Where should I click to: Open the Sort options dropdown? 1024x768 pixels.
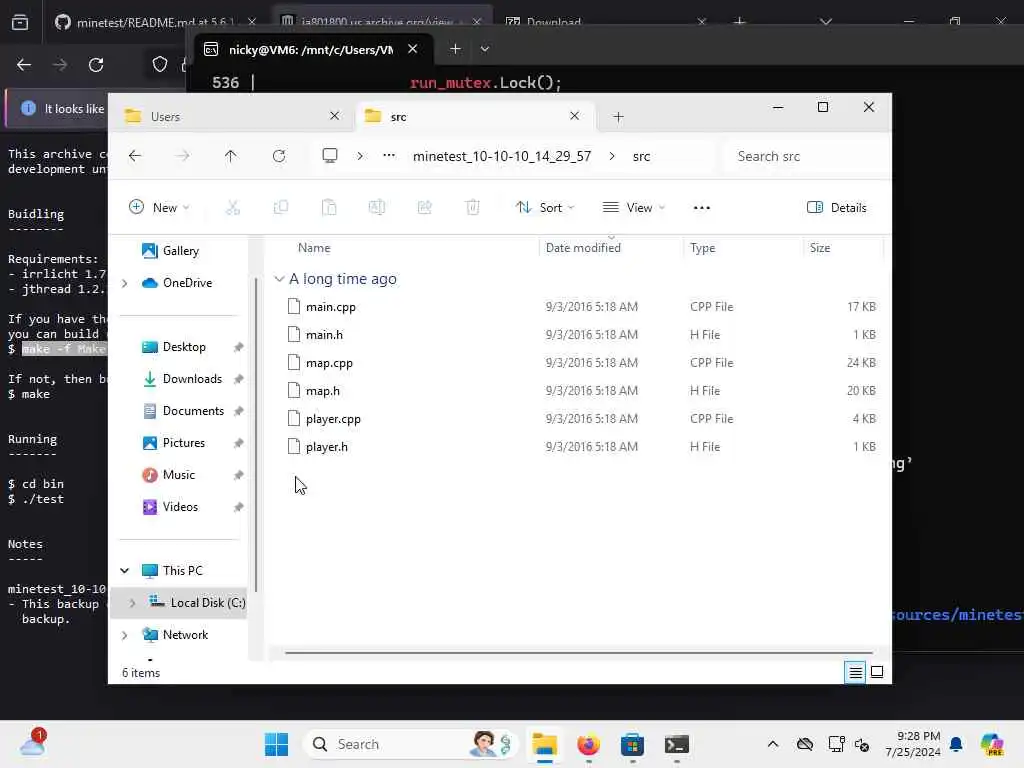click(544, 208)
